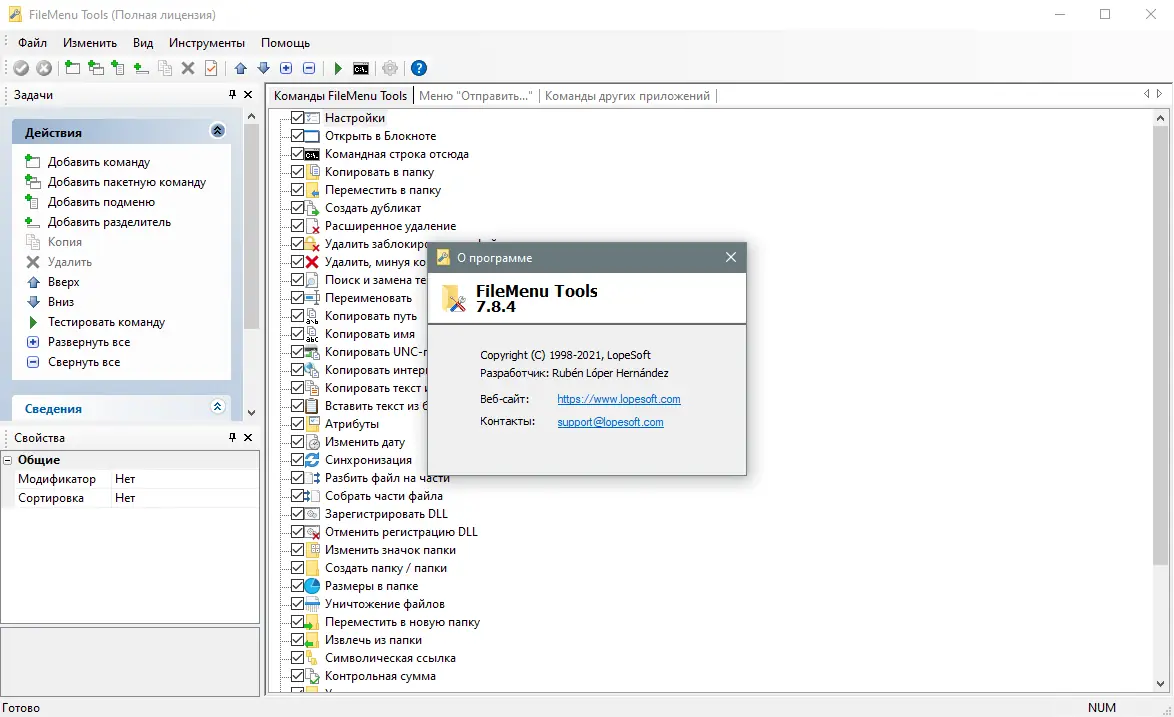
Task: Collapse the 'Действия' panel with chevron
Action: [217, 130]
